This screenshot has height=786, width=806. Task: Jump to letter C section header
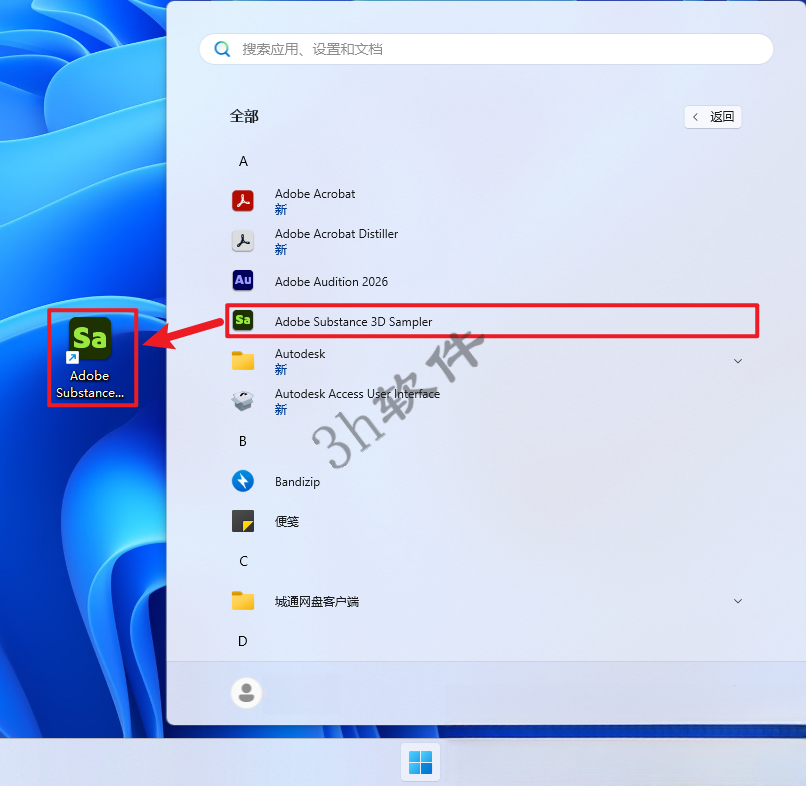coord(243,561)
